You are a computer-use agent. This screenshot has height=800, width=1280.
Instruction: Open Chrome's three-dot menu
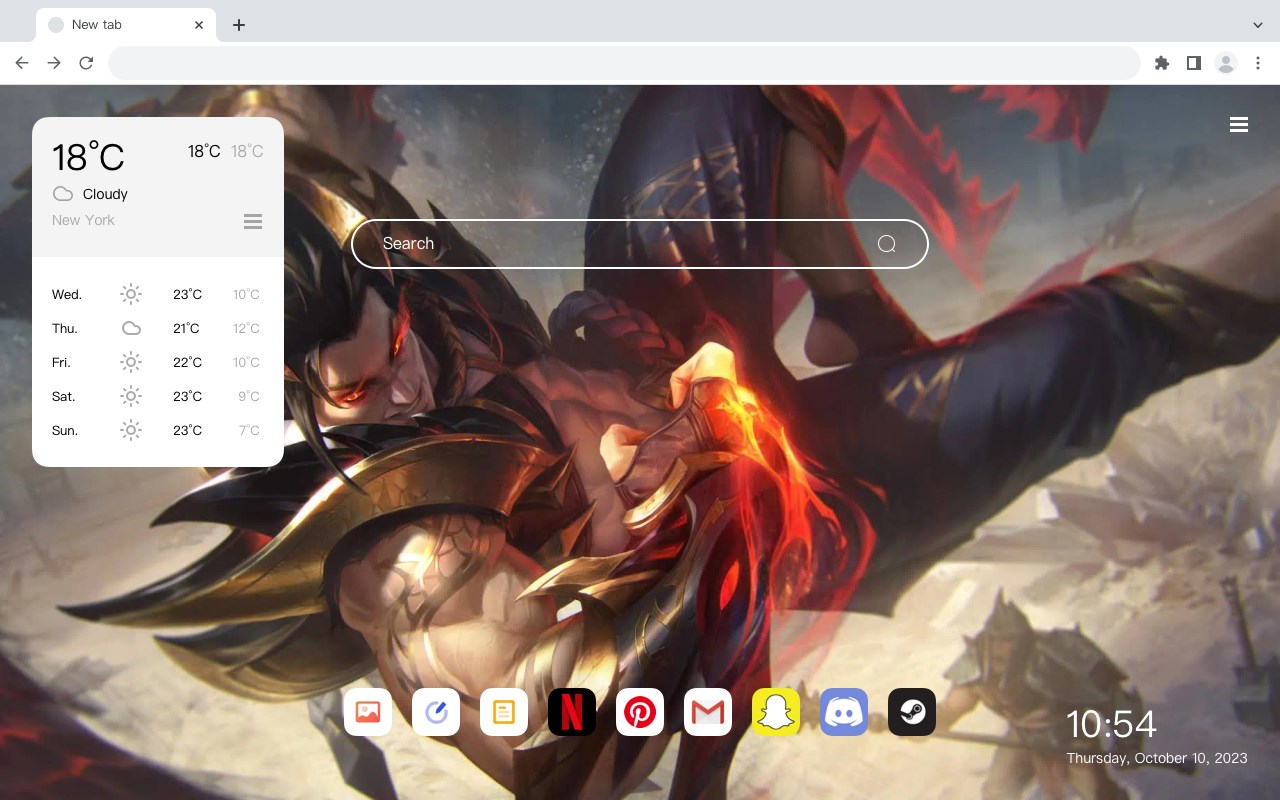(x=1258, y=63)
